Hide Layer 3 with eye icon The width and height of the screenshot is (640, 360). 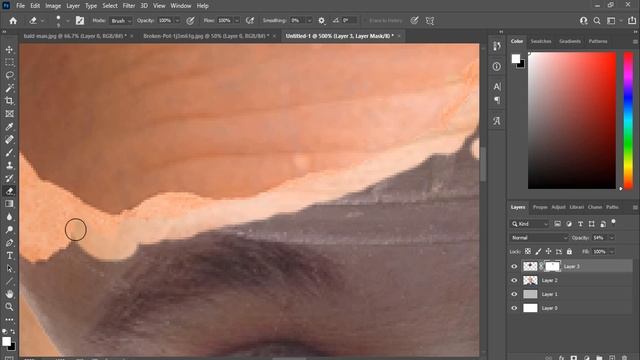point(514,267)
